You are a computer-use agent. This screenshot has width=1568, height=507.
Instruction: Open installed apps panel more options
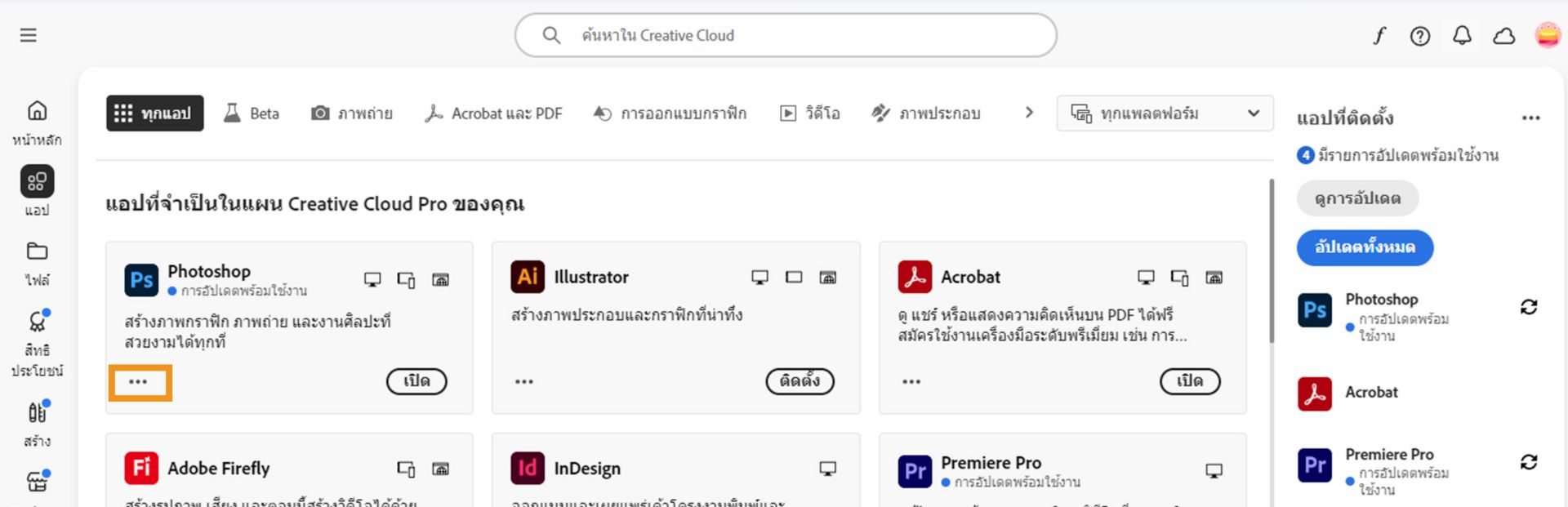1531,118
